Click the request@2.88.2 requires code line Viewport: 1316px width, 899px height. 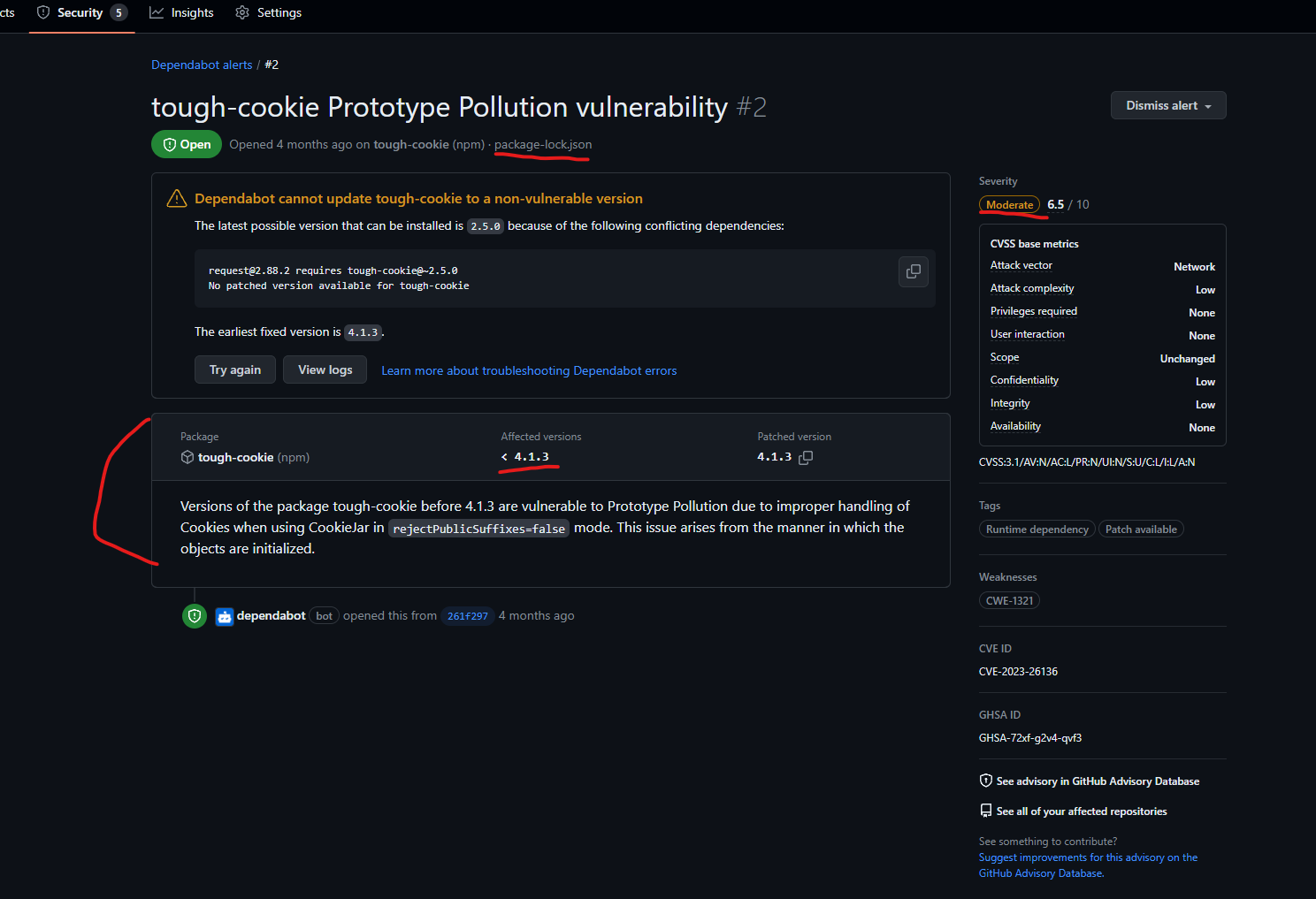[333, 270]
